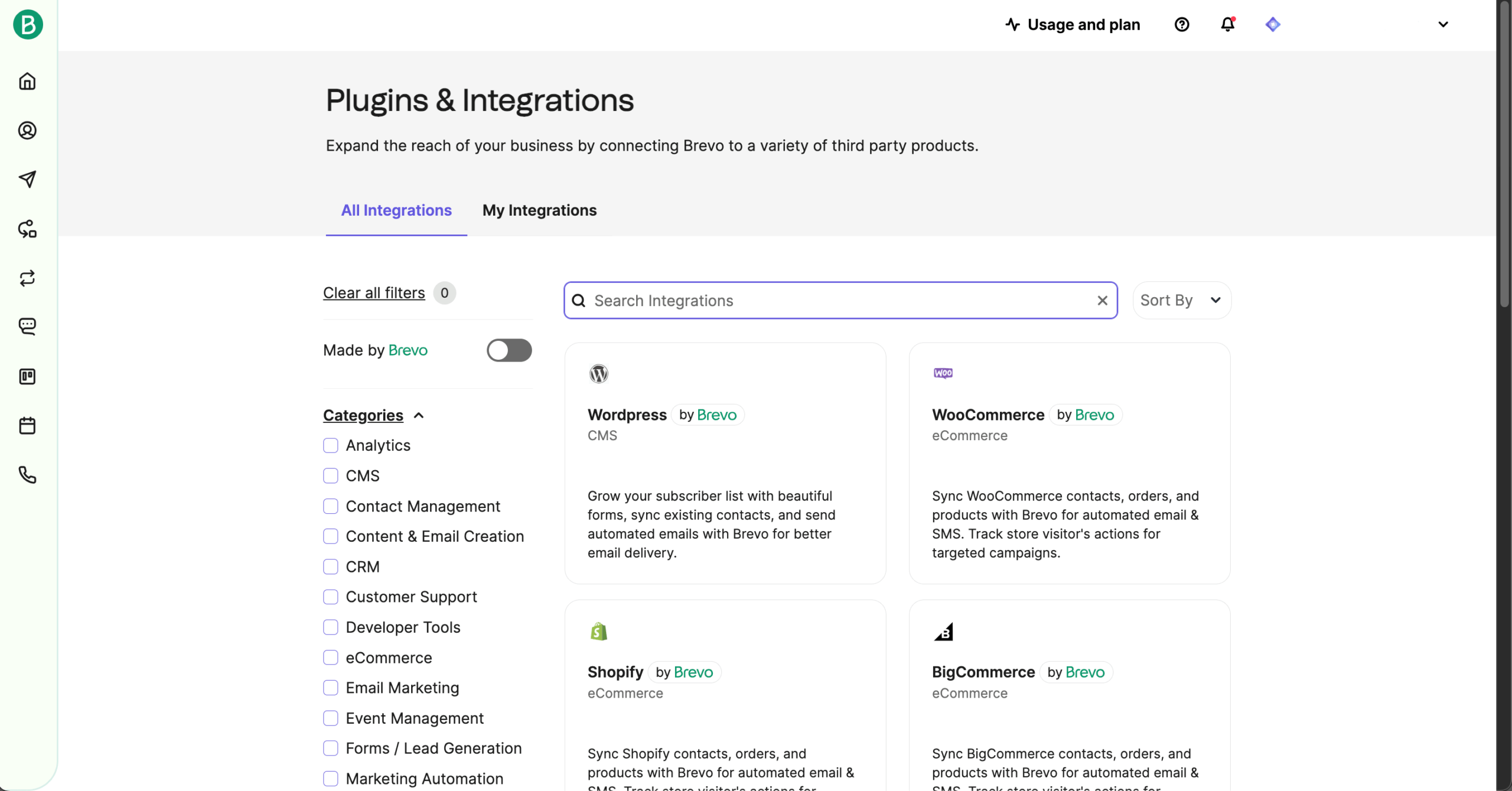Toggle the Made by Brevo switch
Image resolution: width=1512 pixels, height=791 pixels.
pyautogui.click(x=509, y=350)
